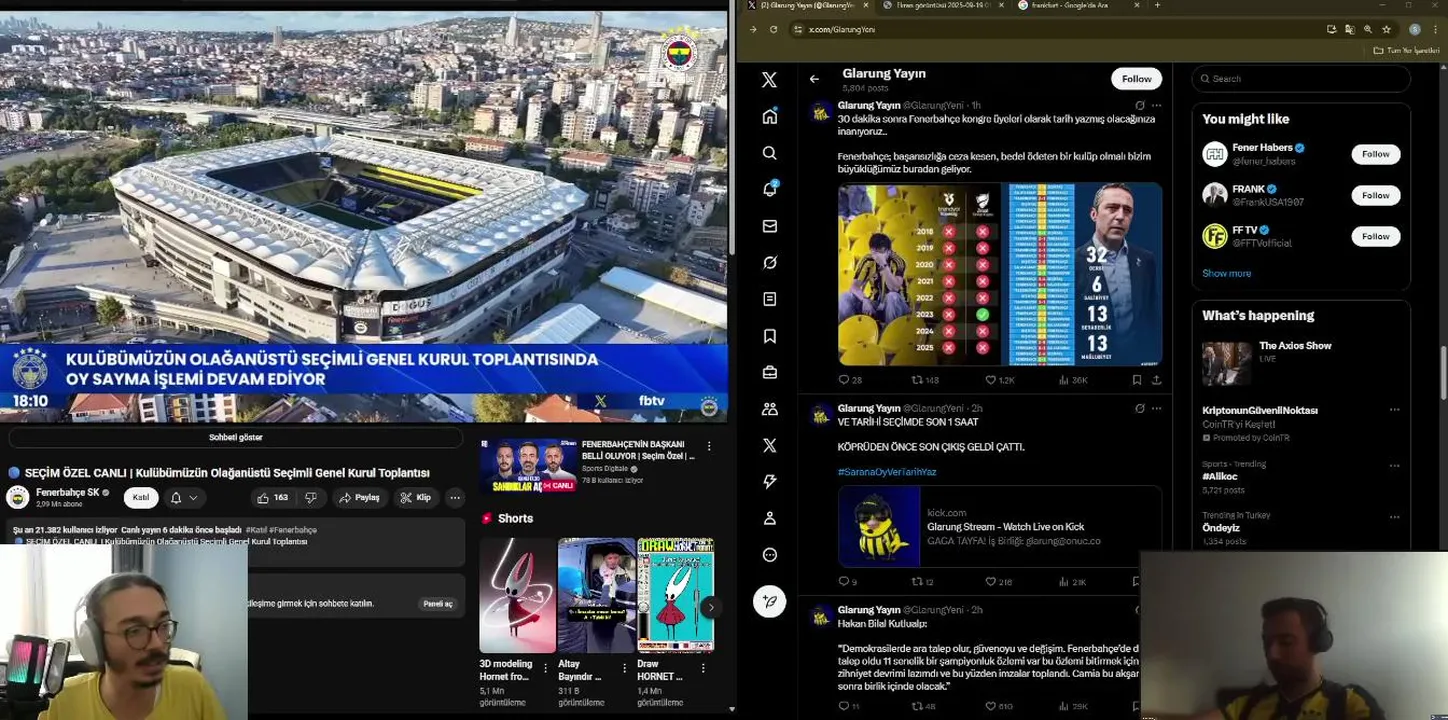Open X Communities people icon
This screenshot has height=720, width=1448.
[x=769, y=409]
